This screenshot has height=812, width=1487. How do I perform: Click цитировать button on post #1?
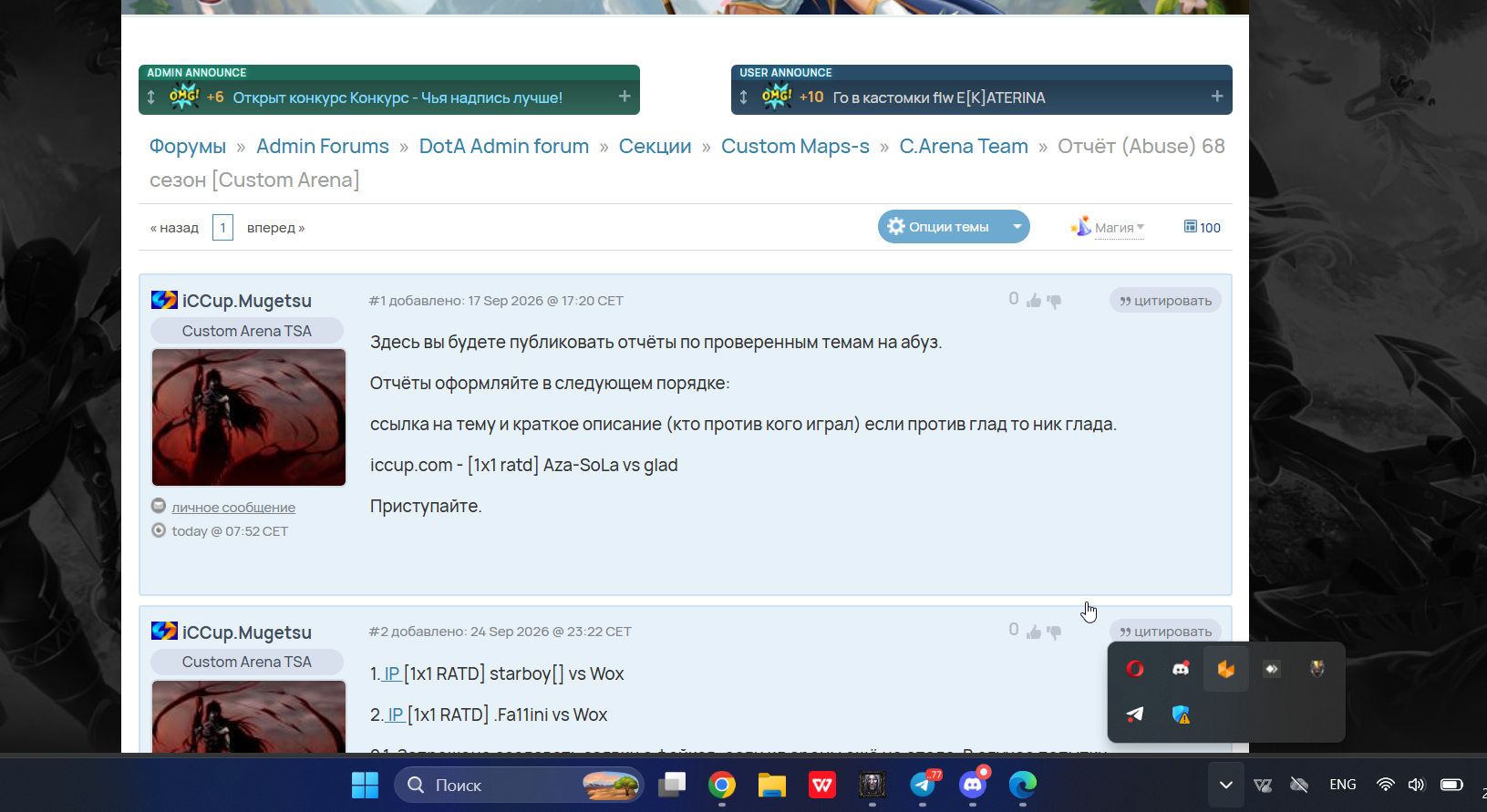pos(1165,301)
